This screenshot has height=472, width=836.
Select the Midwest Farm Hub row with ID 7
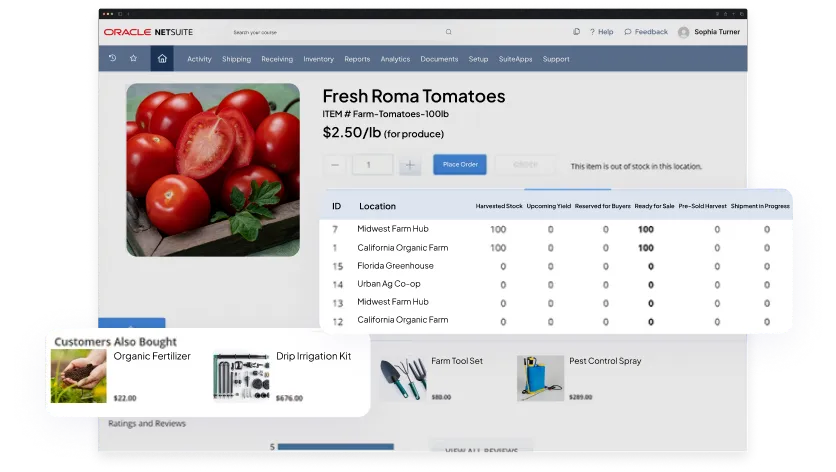[556, 229]
